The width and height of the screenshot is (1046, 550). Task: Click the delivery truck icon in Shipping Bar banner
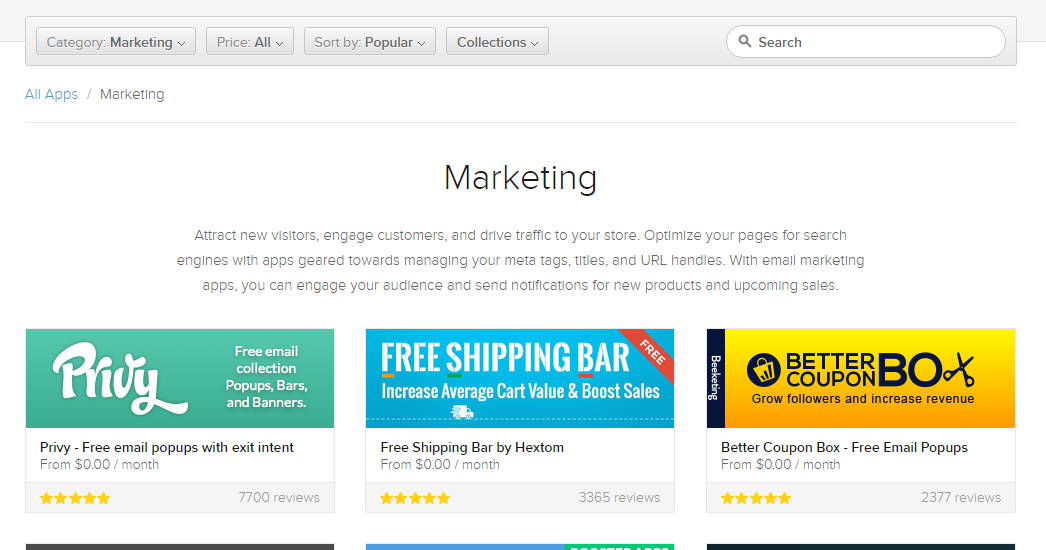click(x=462, y=412)
